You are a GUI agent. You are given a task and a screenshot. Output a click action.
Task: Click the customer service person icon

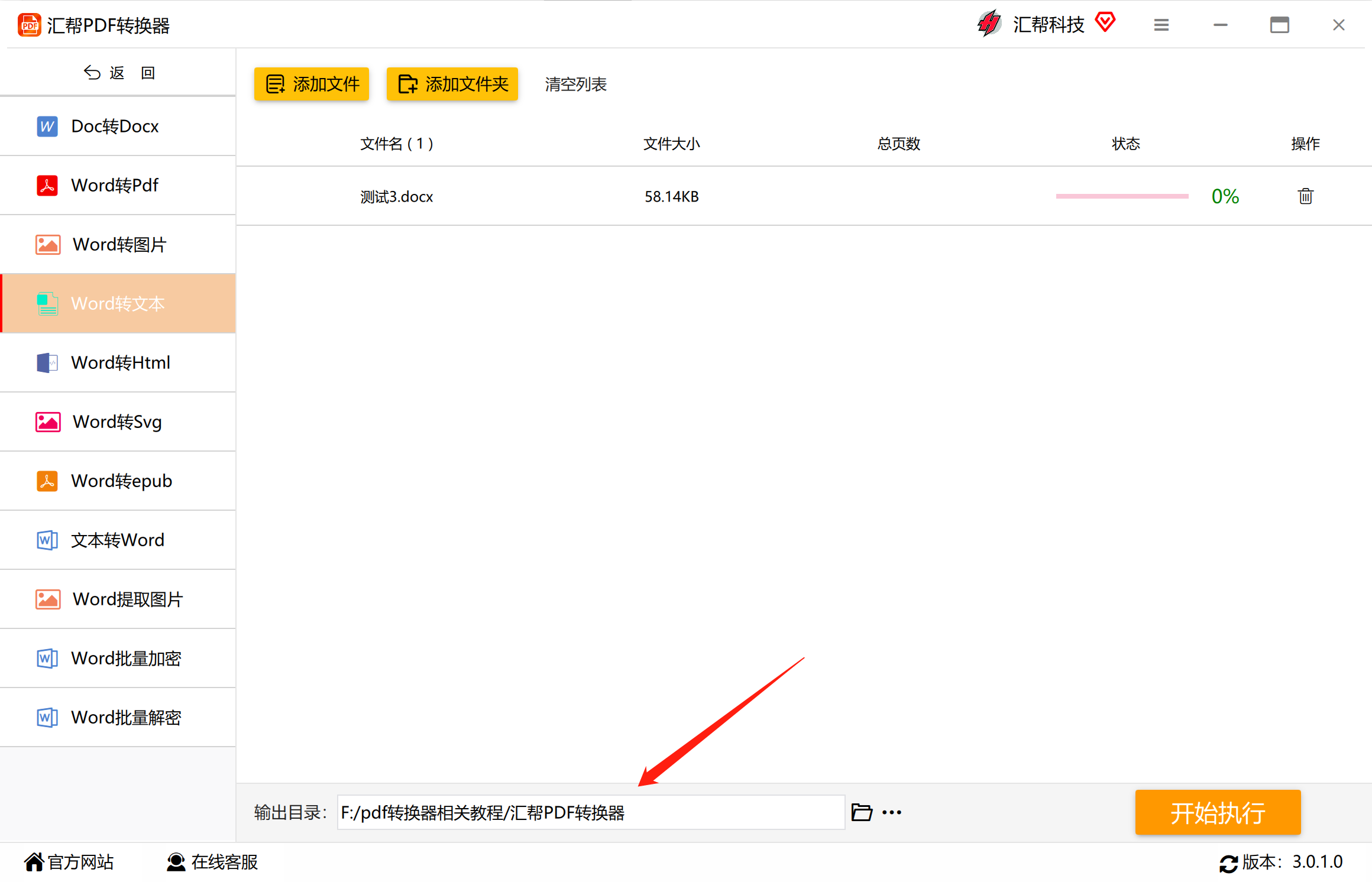pos(176,862)
